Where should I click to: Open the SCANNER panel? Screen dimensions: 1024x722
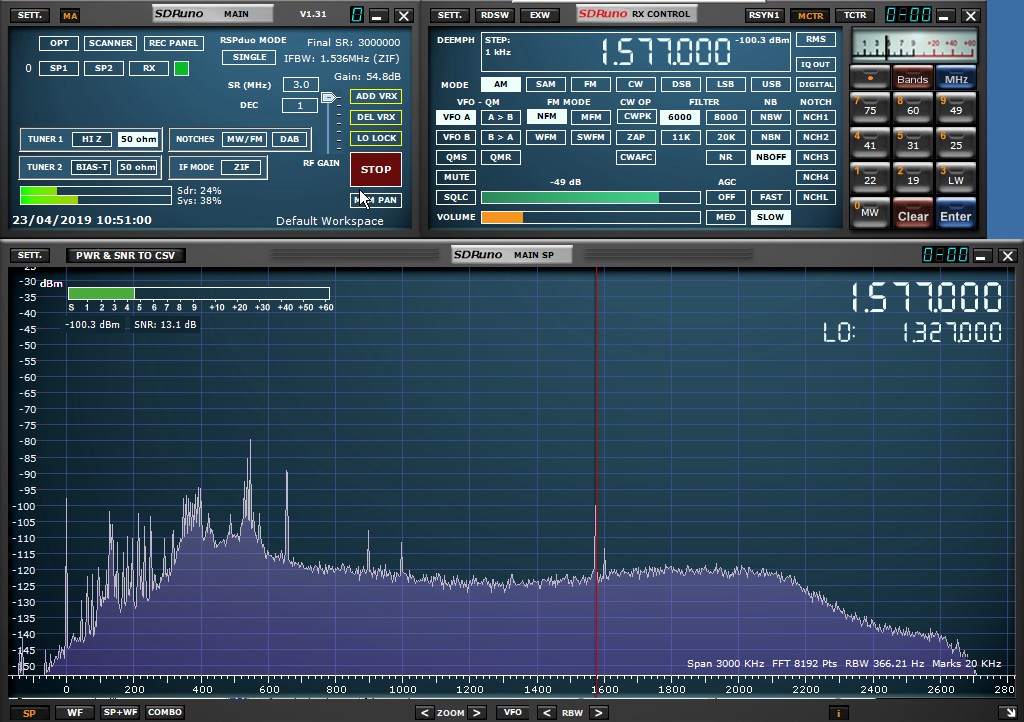(110, 43)
